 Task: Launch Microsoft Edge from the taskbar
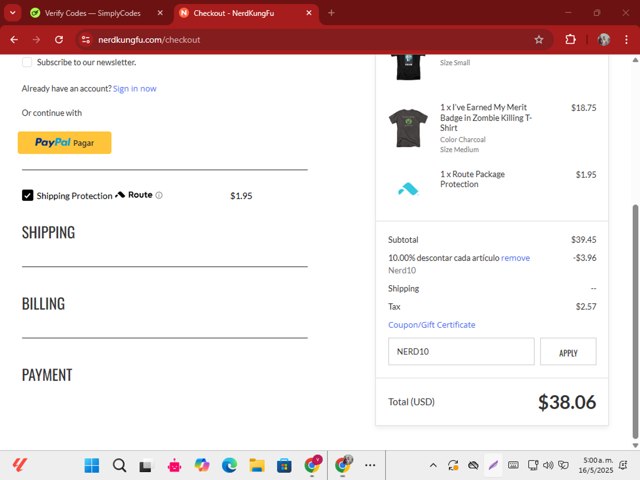(229, 465)
